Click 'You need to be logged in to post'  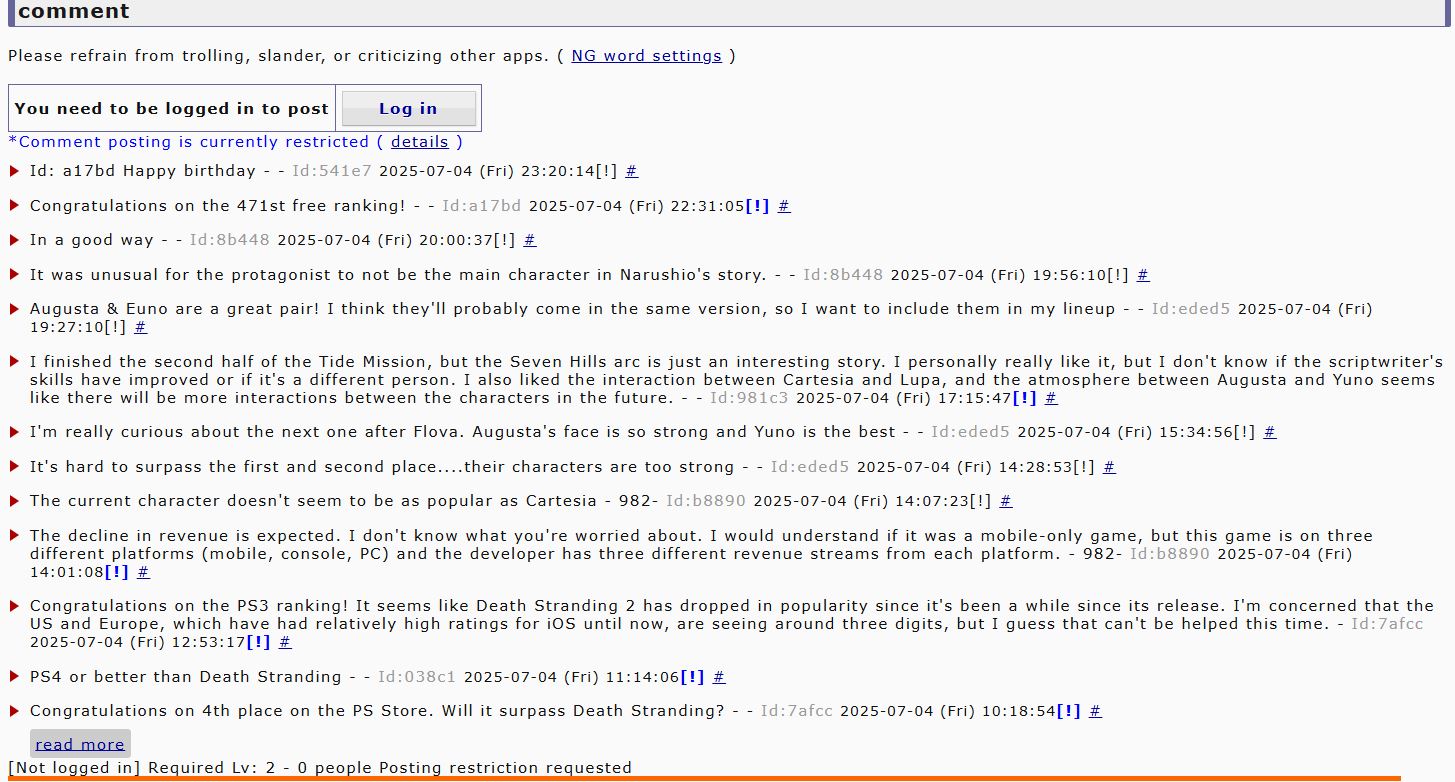172,108
